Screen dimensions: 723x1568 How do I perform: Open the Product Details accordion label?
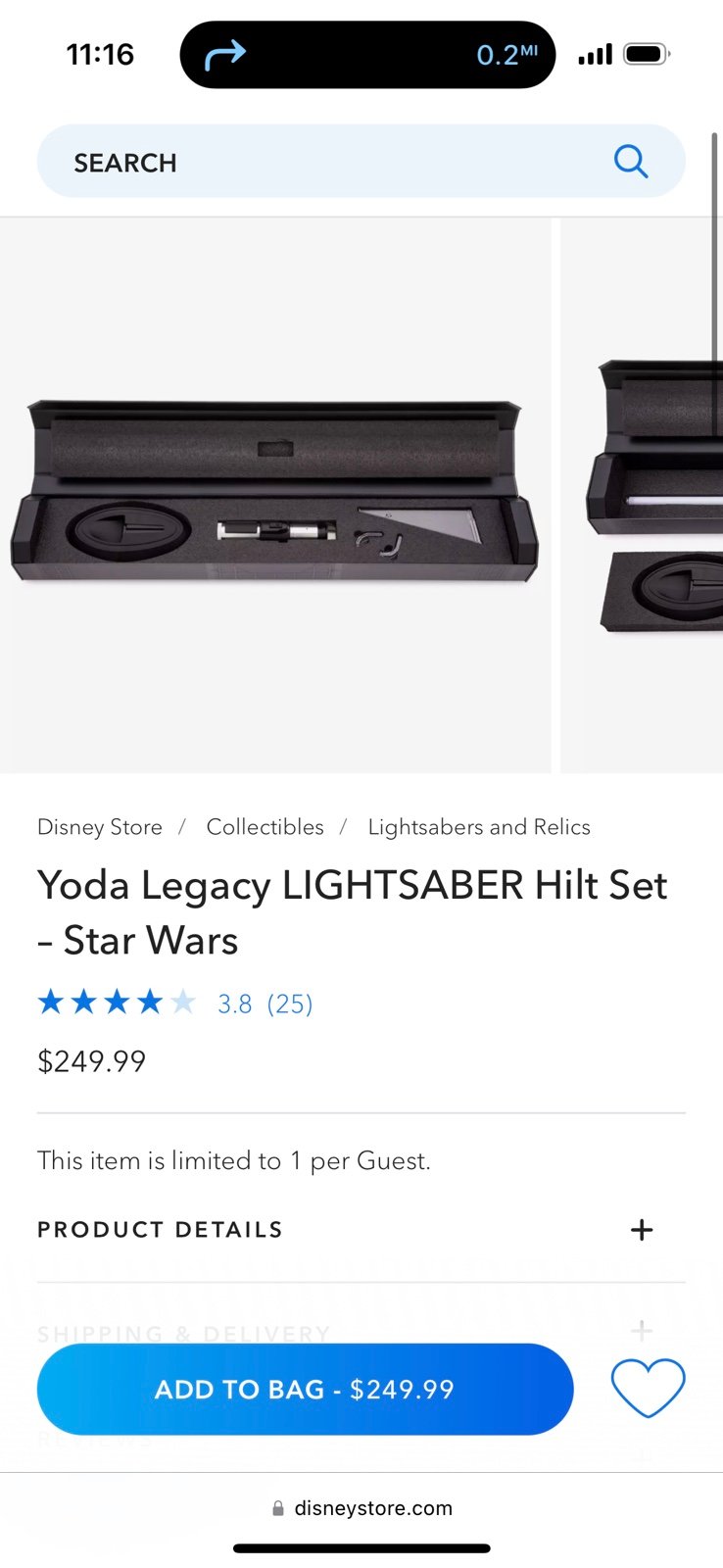(160, 1230)
